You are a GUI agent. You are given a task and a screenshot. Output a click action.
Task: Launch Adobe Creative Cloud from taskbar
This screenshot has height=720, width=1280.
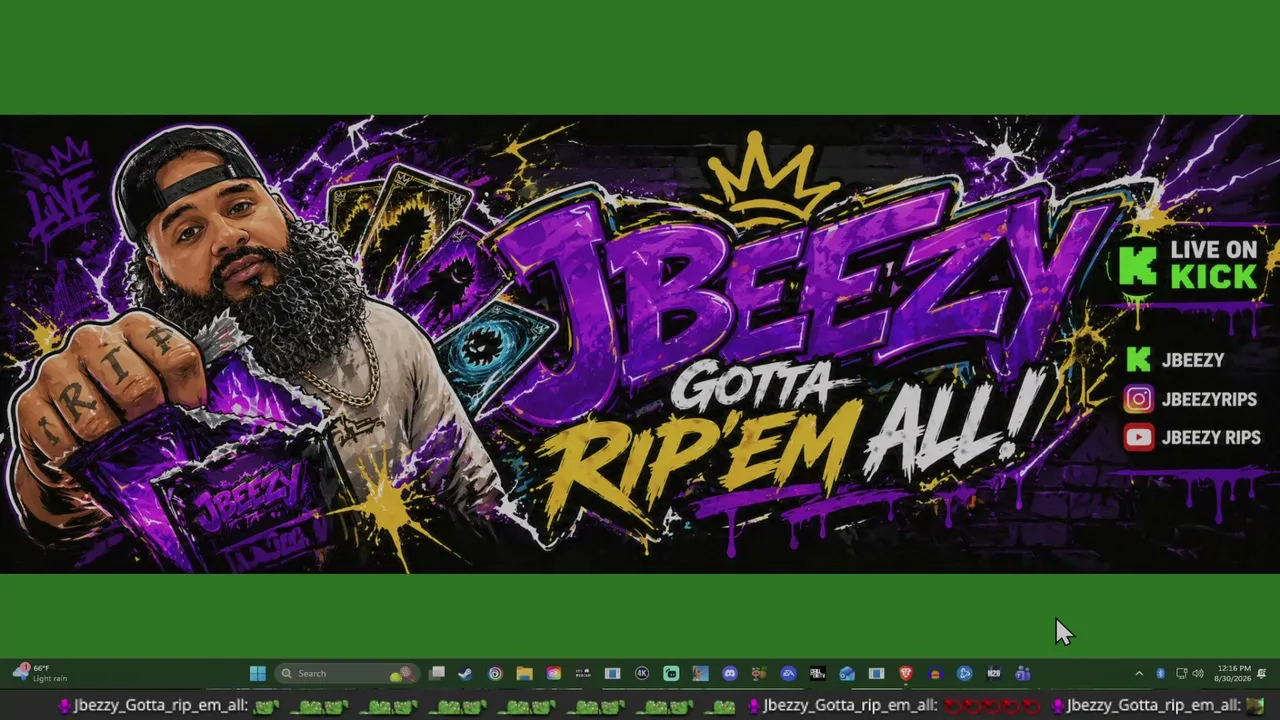click(554, 674)
